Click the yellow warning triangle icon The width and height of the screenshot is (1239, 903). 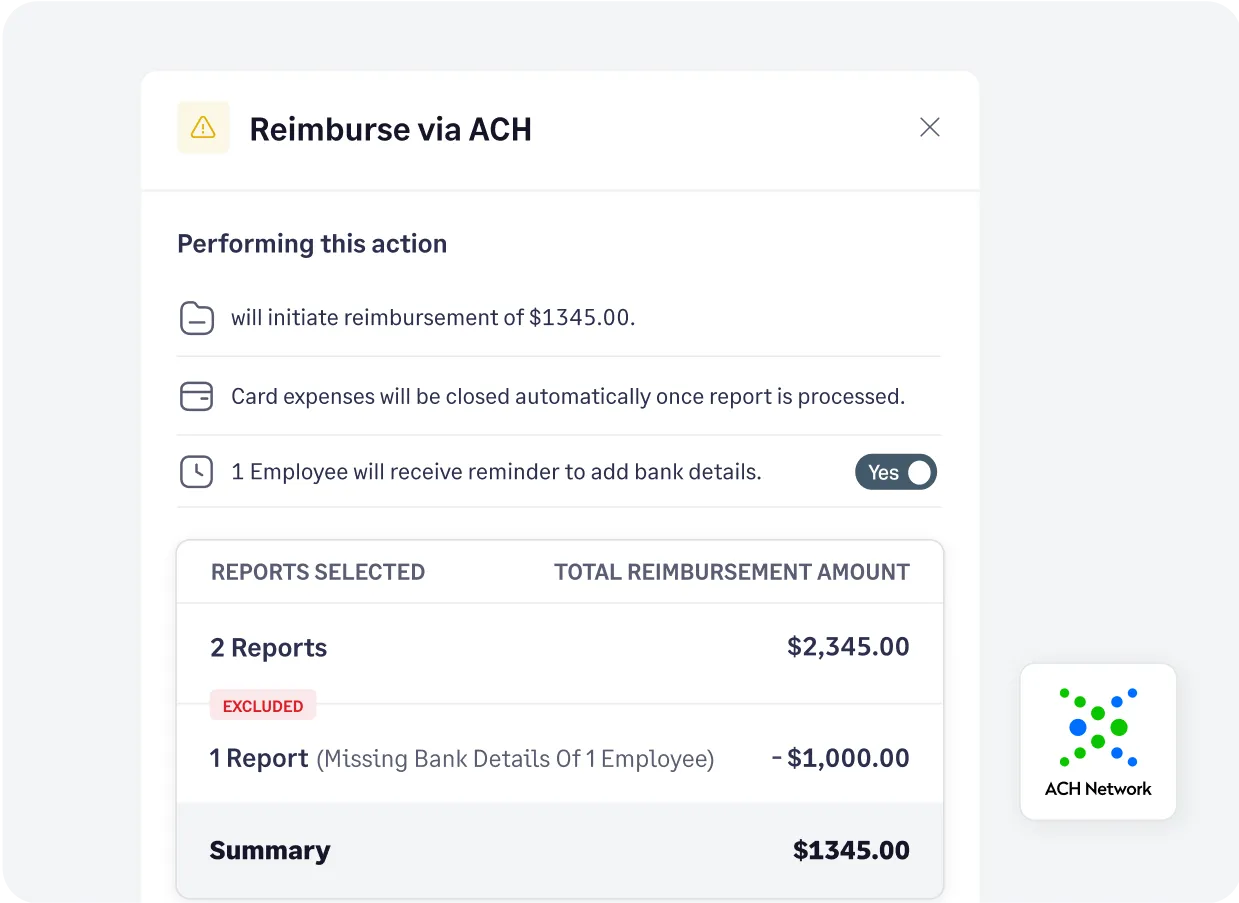[x=203, y=127]
